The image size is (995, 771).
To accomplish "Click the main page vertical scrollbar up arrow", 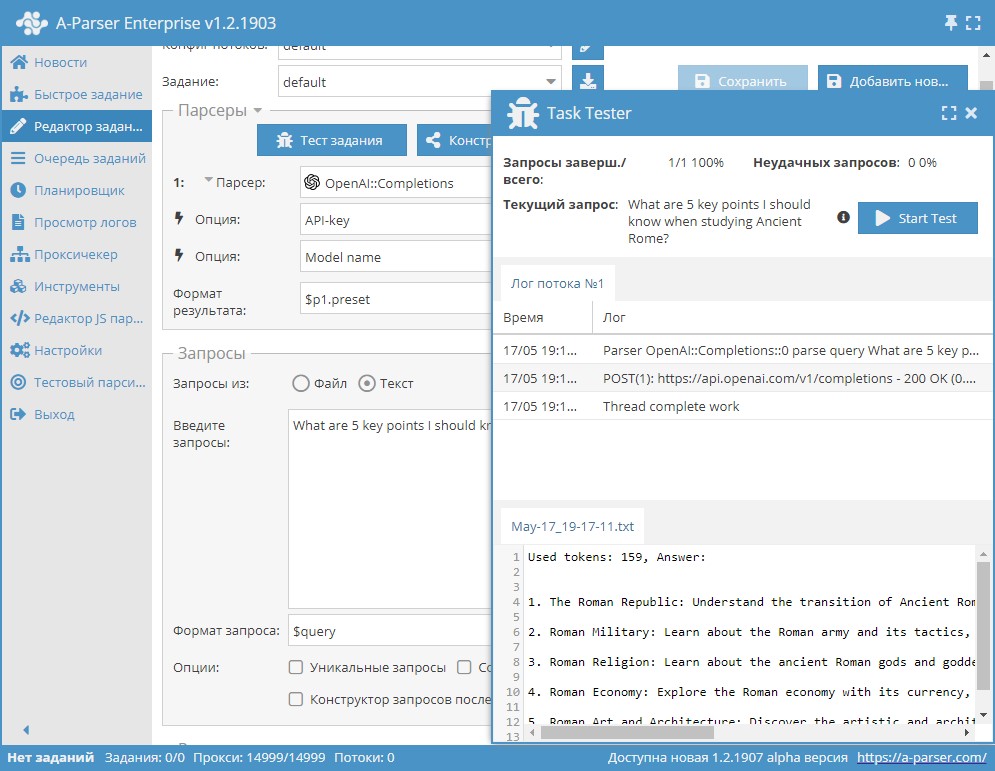I will 986,55.
